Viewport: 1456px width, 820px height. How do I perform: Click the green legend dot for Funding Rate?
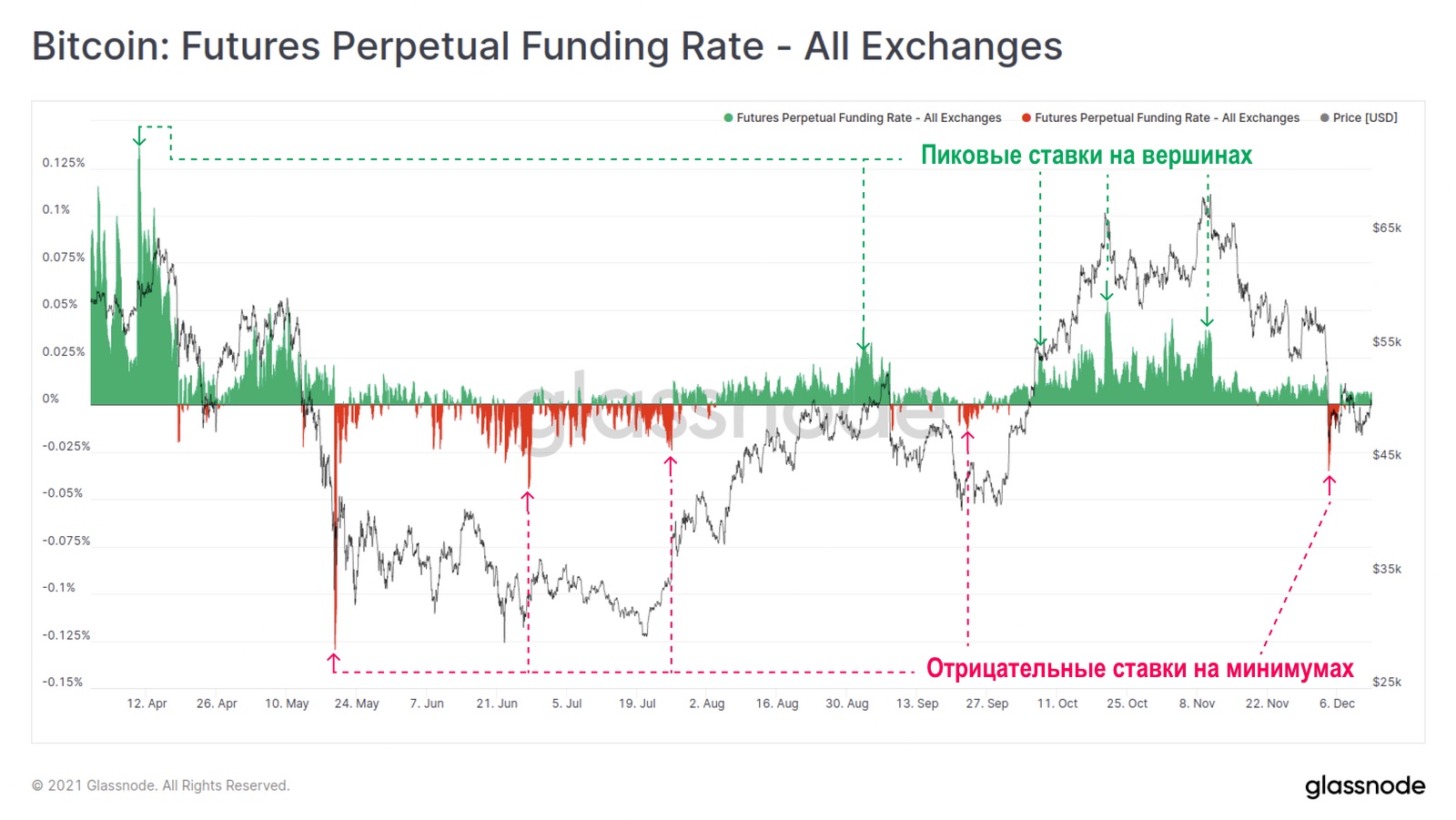(728, 117)
